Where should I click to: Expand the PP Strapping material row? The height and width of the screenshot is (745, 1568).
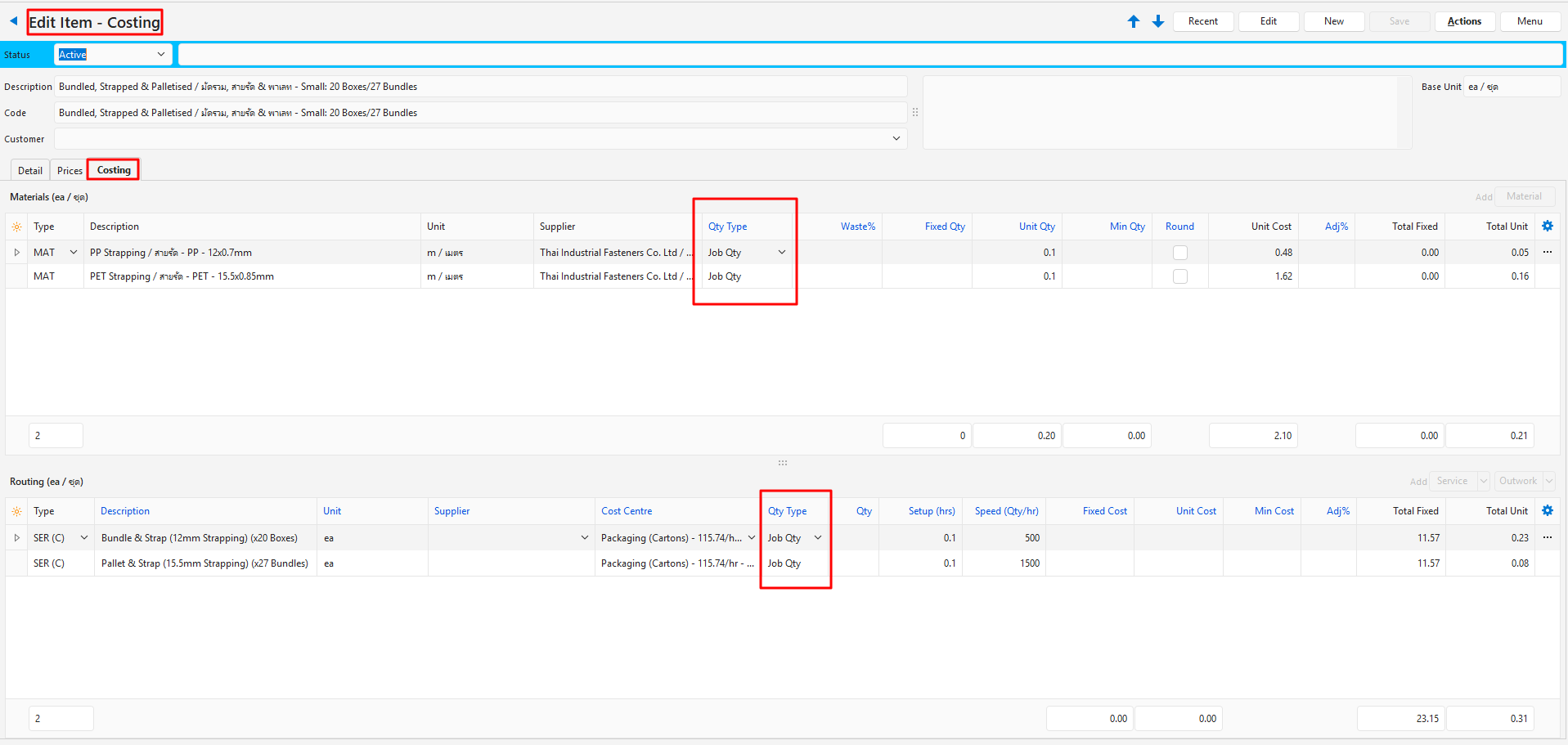(x=16, y=253)
